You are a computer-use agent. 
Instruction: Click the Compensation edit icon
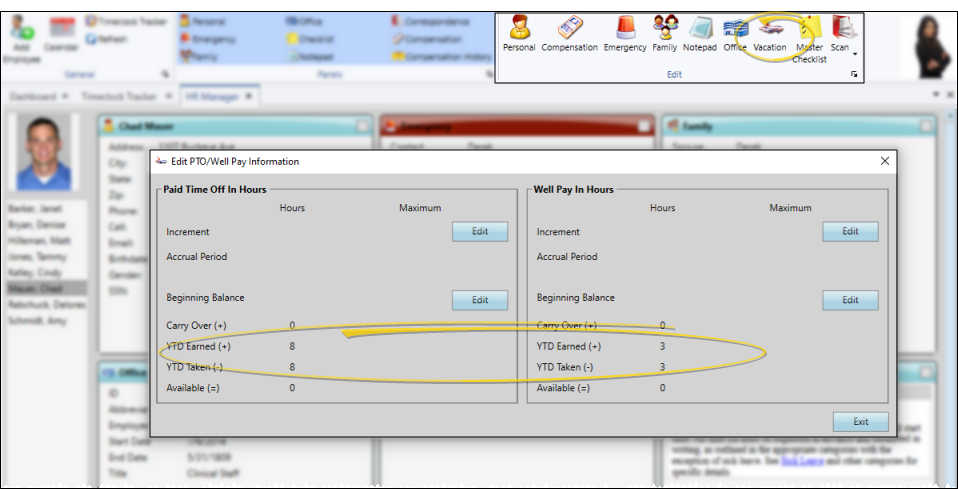point(569,33)
